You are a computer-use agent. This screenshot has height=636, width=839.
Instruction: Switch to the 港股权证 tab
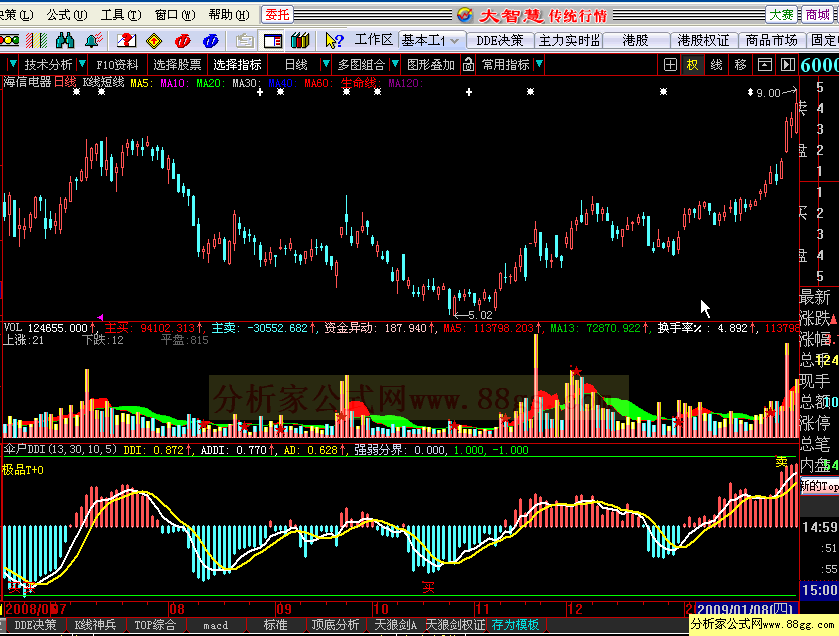click(x=703, y=40)
